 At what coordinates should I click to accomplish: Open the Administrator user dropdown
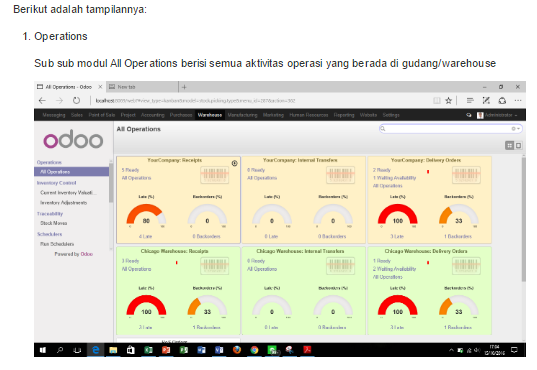tap(497, 115)
